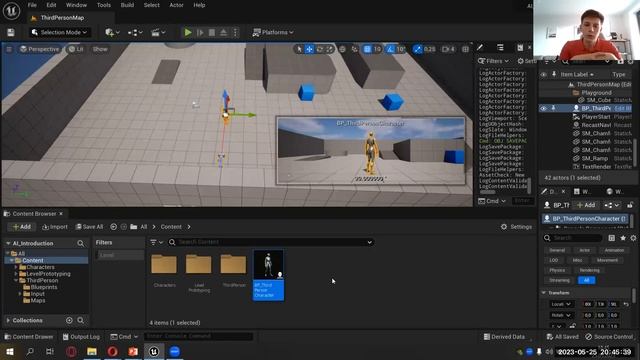Screen dimensions: 640x360
Task: Select the Translate tool in viewport
Action: pyautogui.click(x=309, y=49)
